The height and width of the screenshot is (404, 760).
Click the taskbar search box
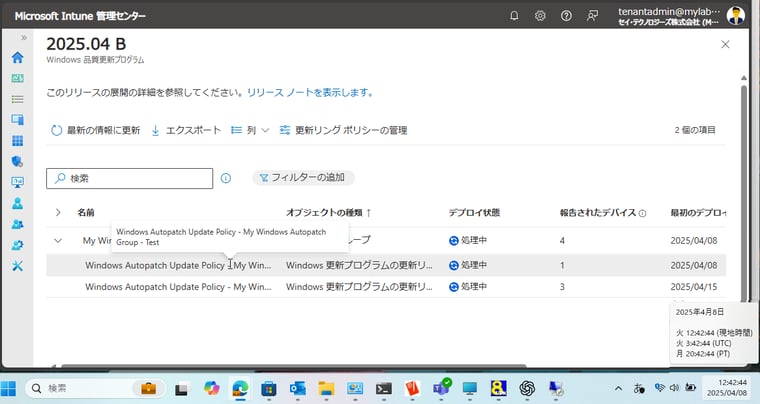coord(95,388)
